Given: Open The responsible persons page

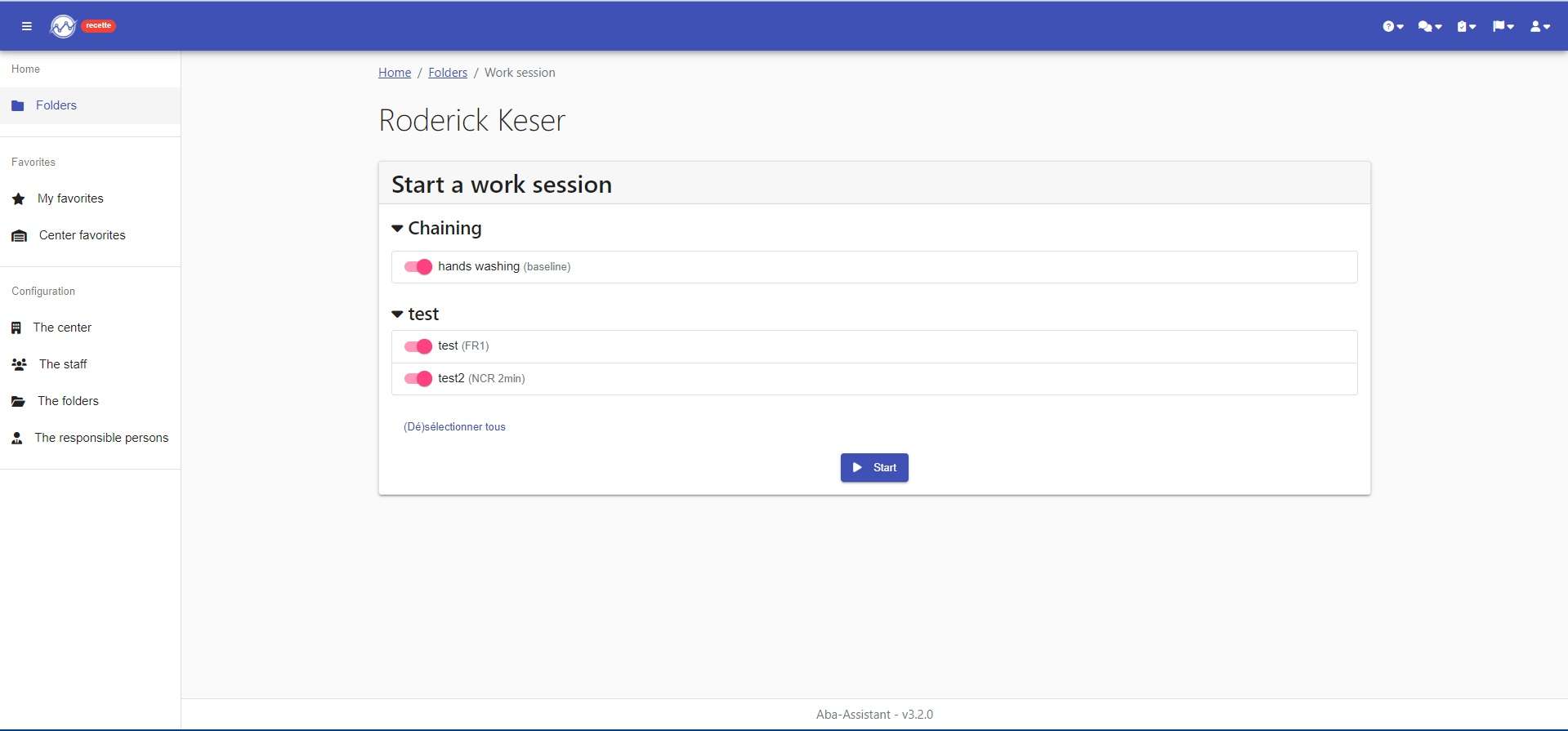Looking at the screenshot, I should pyautogui.click(x=90, y=438).
